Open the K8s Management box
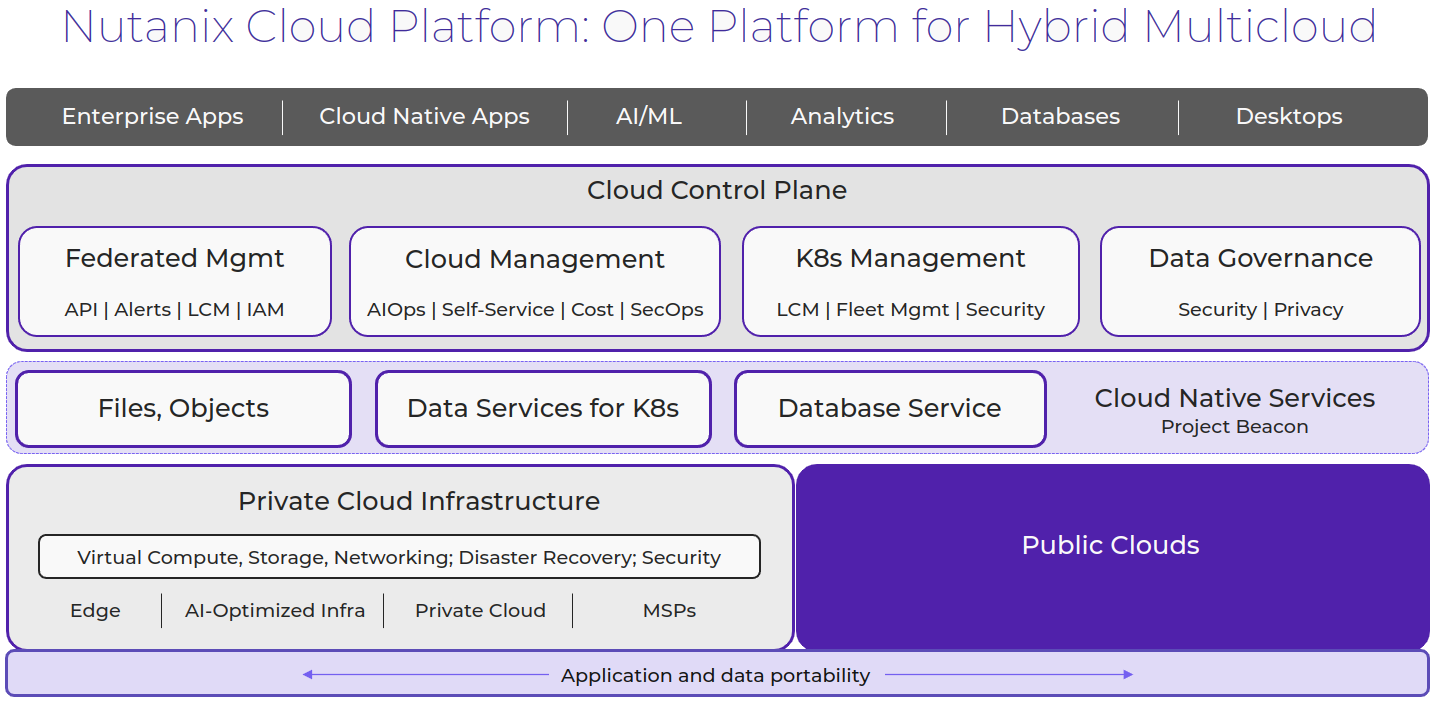 910,281
